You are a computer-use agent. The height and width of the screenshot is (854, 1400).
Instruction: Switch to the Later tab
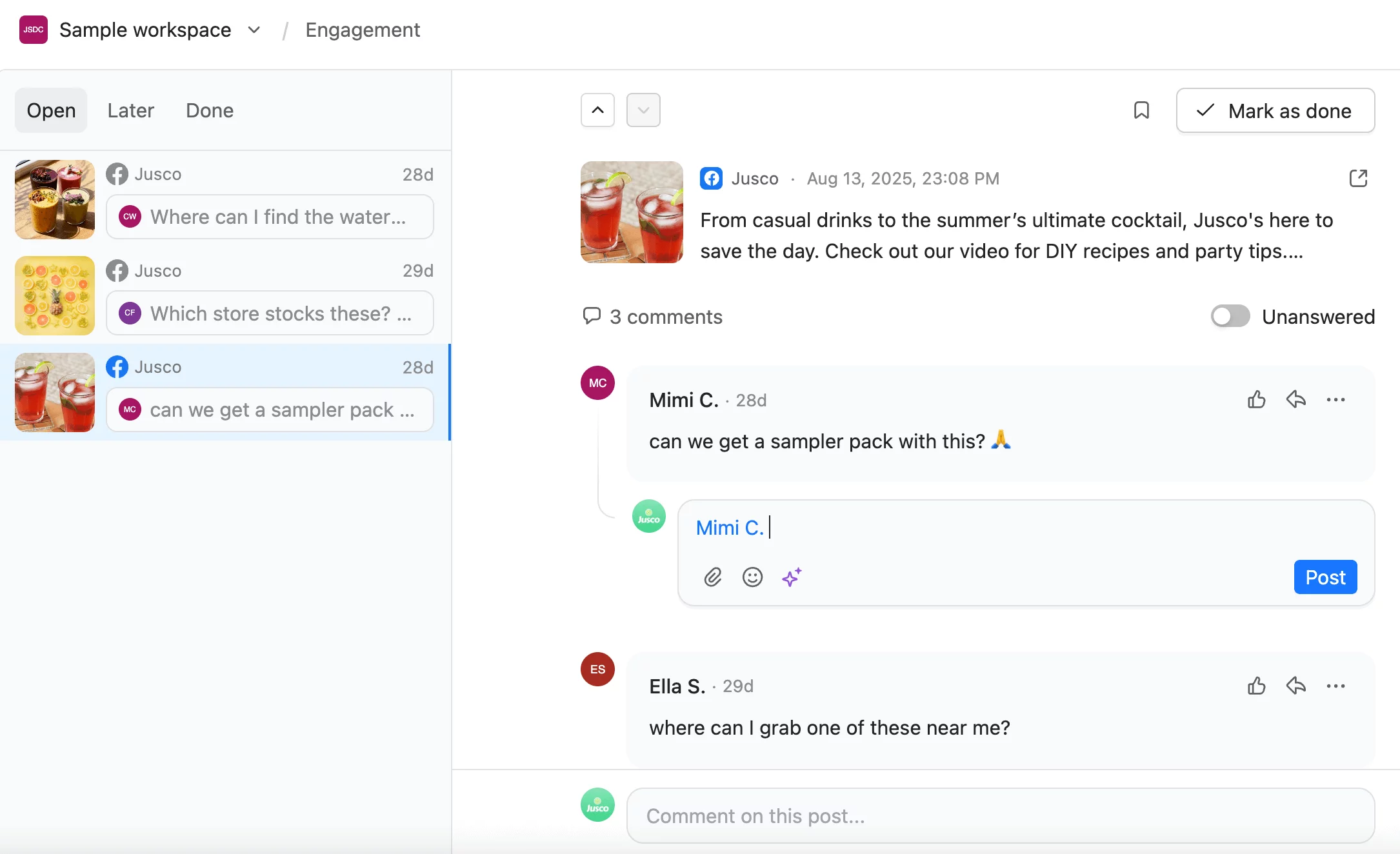[x=131, y=110]
